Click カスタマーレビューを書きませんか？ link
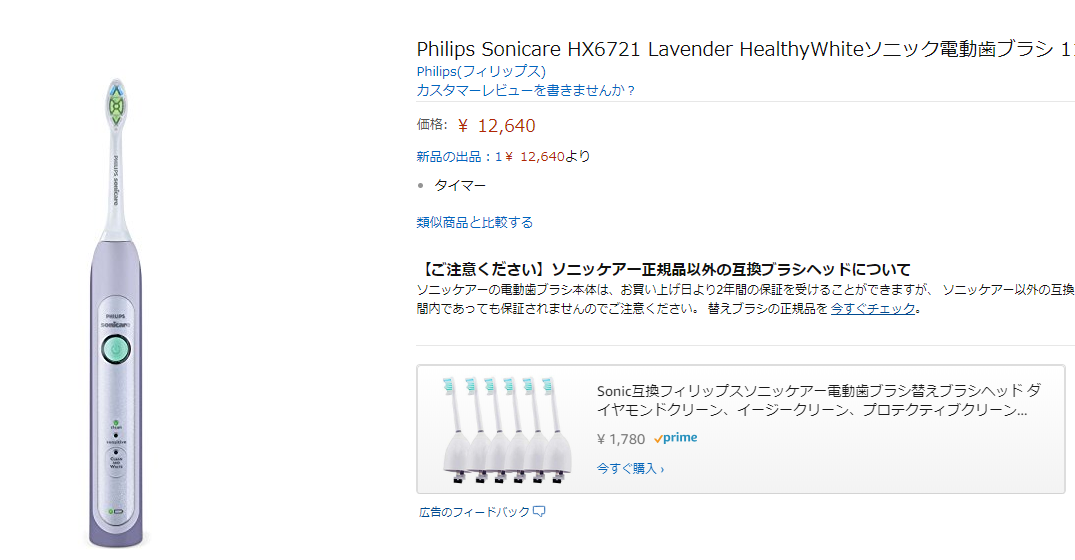Viewport: 1075px width, 560px height. pos(526,90)
